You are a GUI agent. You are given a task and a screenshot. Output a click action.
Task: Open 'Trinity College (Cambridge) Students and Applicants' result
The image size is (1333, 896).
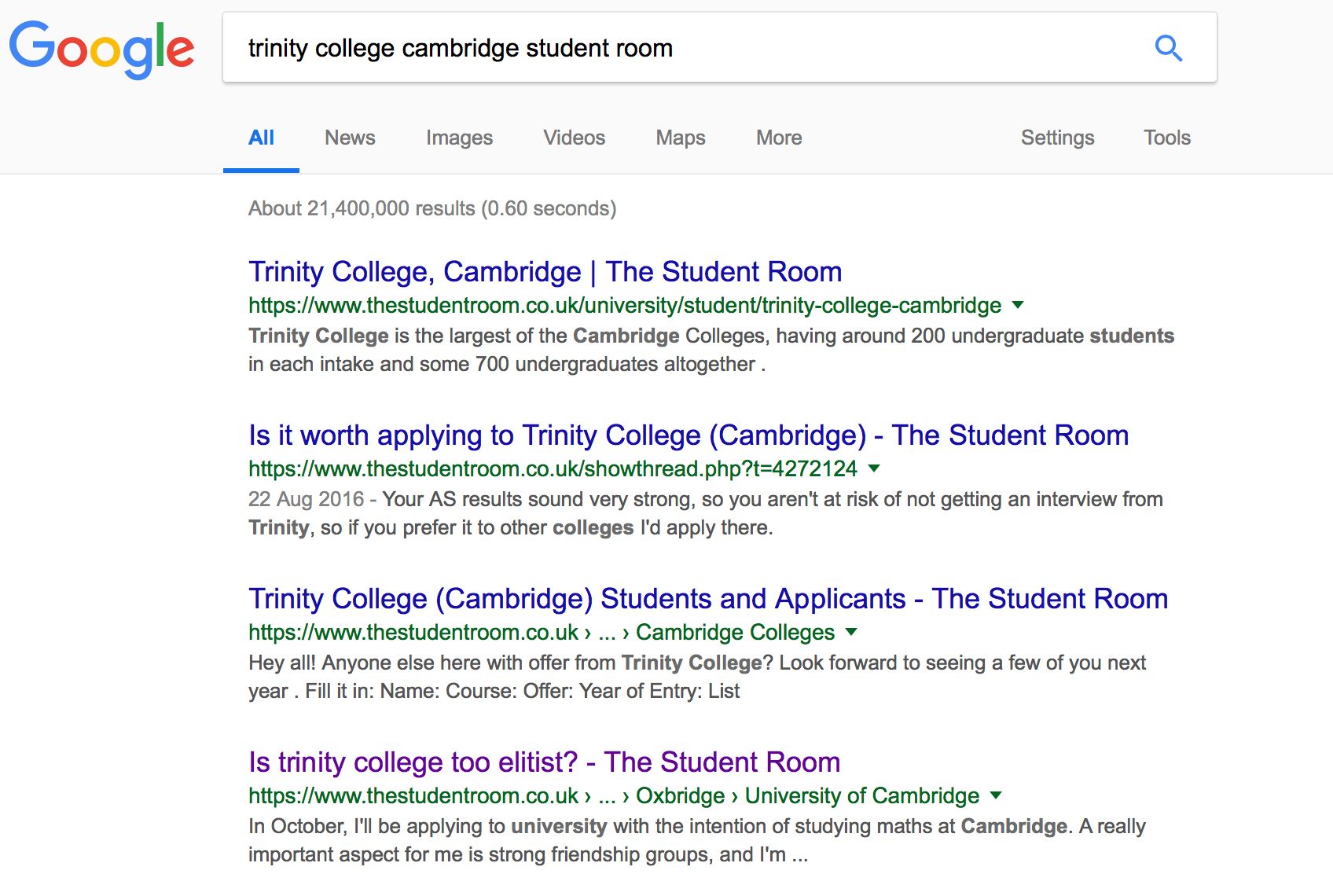pyautogui.click(x=708, y=599)
